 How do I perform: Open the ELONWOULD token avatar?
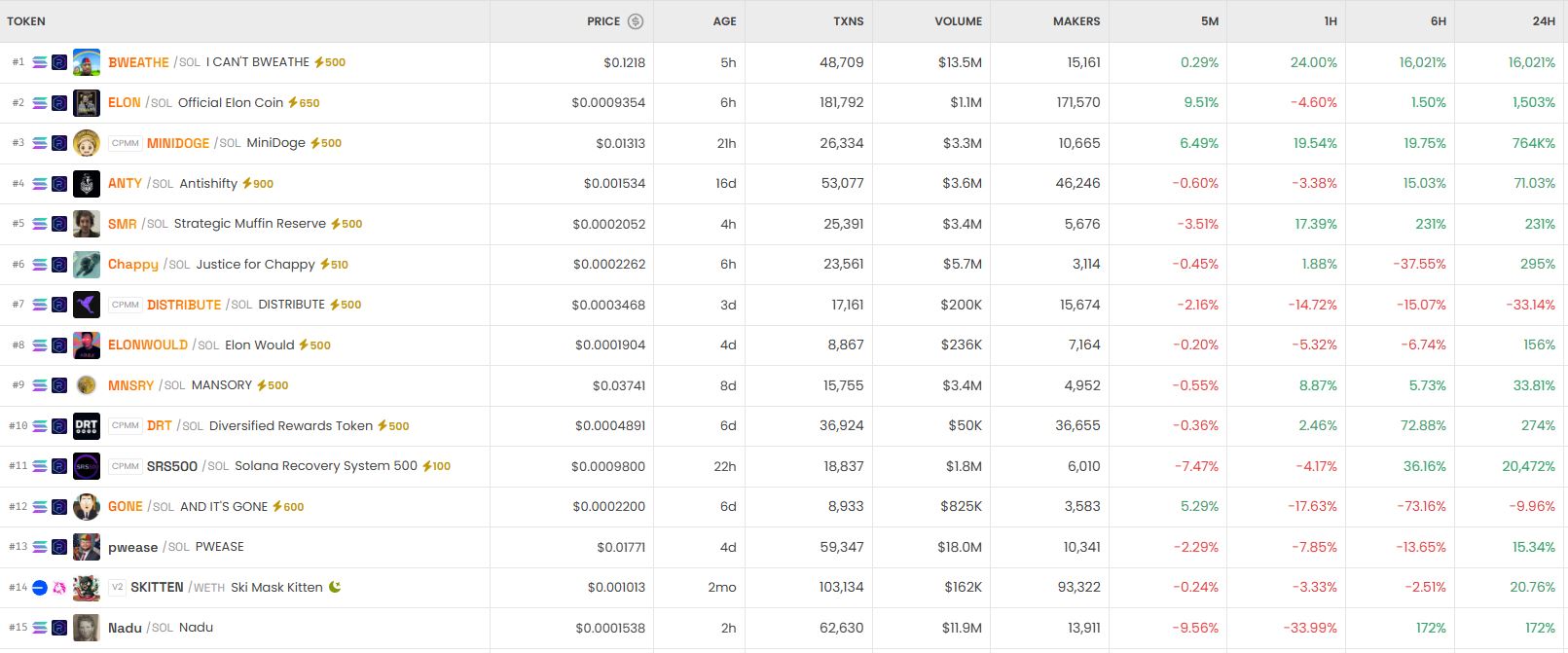click(x=87, y=345)
